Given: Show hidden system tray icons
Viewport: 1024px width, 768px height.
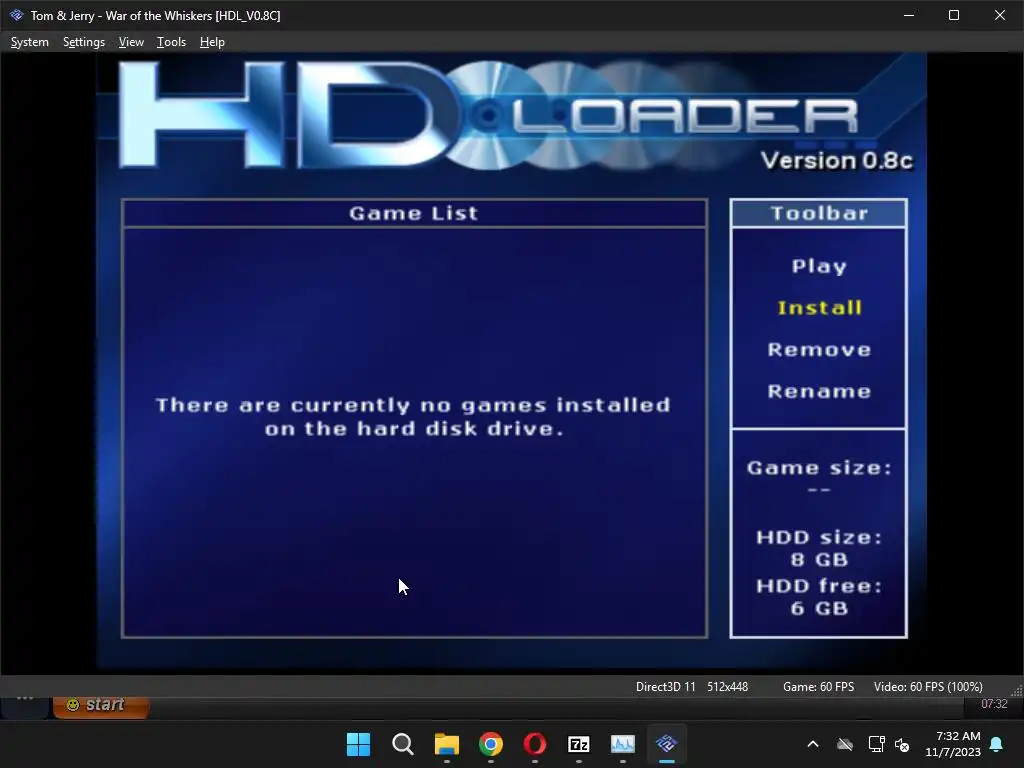Looking at the screenshot, I should (x=813, y=744).
